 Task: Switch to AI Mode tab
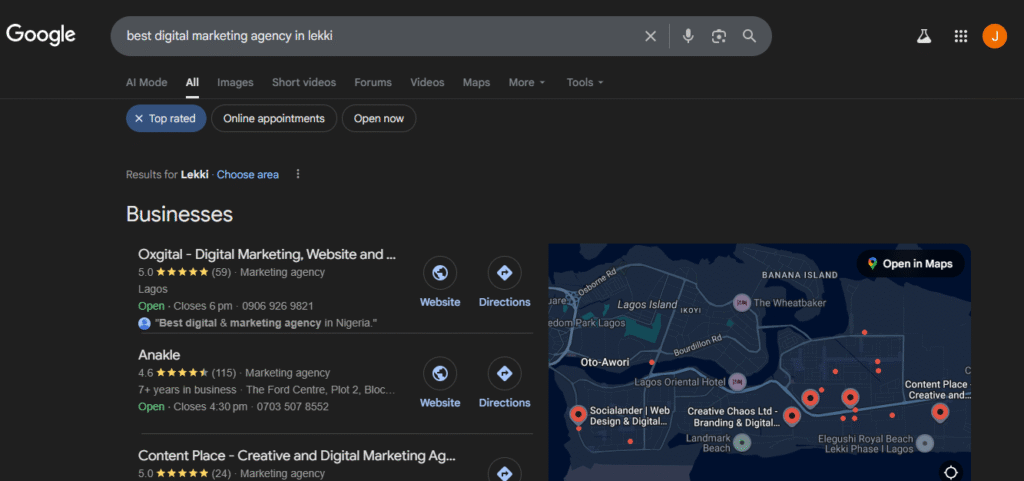click(x=146, y=83)
